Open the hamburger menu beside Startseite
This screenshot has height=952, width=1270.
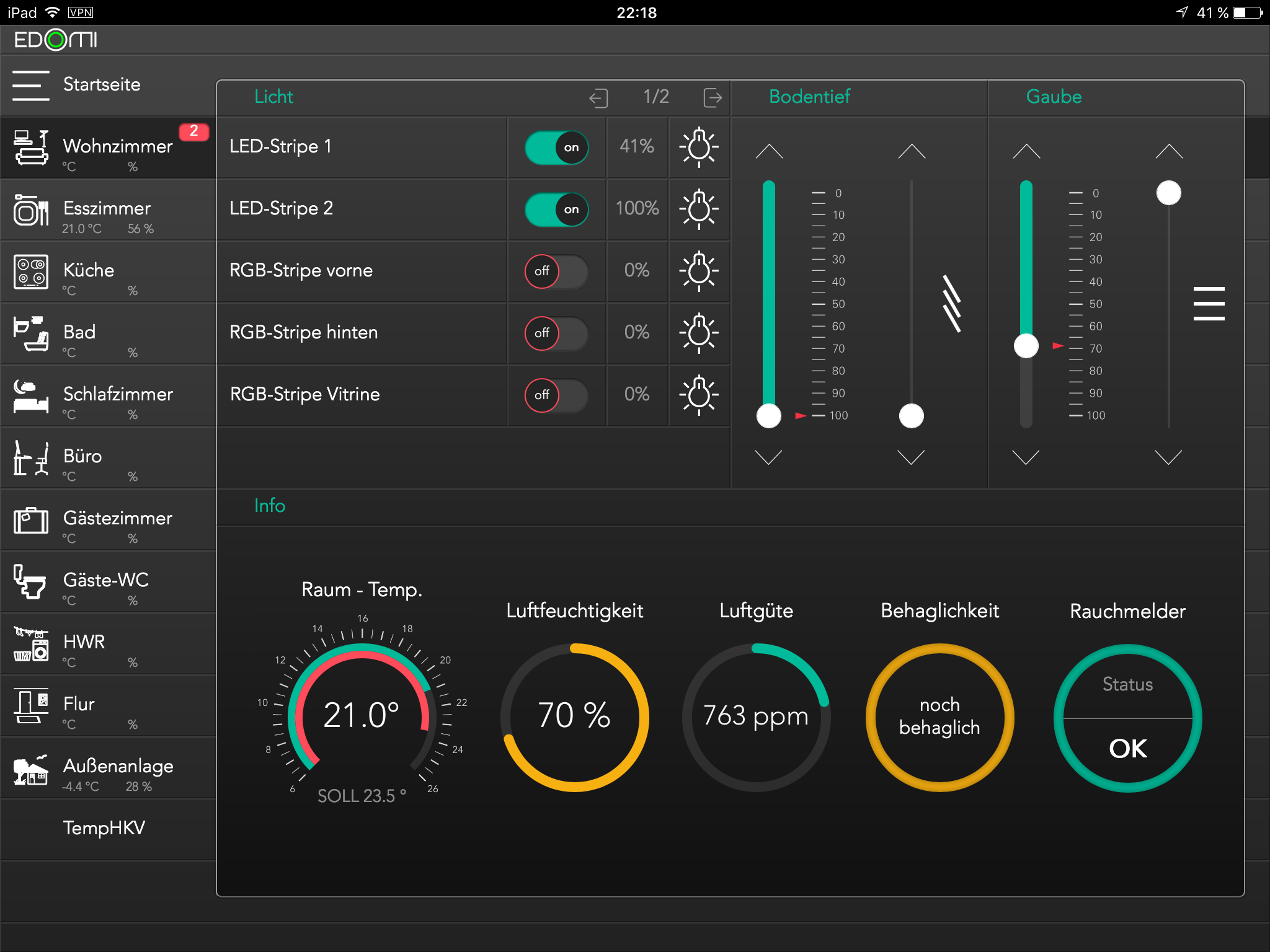pyautogui.click(x=31, y=86)
